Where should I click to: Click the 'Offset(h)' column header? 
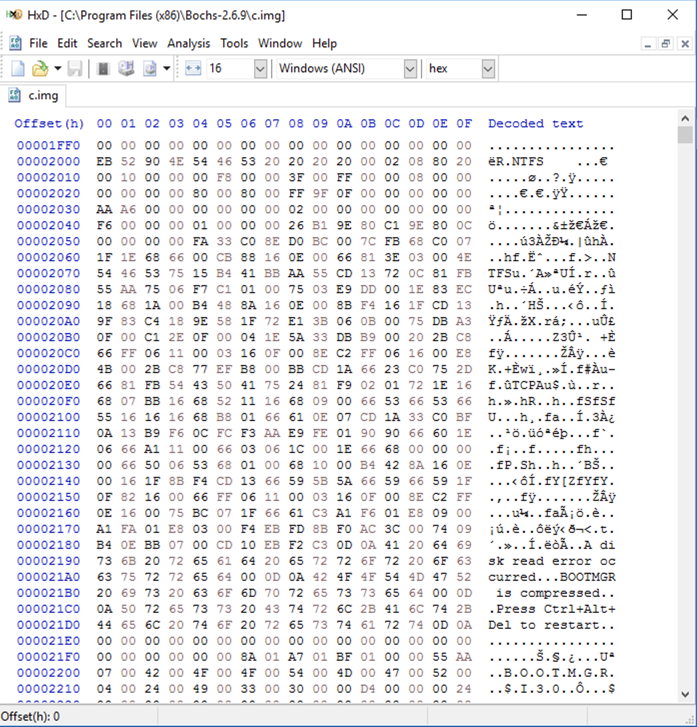click(x=49, y=124)
